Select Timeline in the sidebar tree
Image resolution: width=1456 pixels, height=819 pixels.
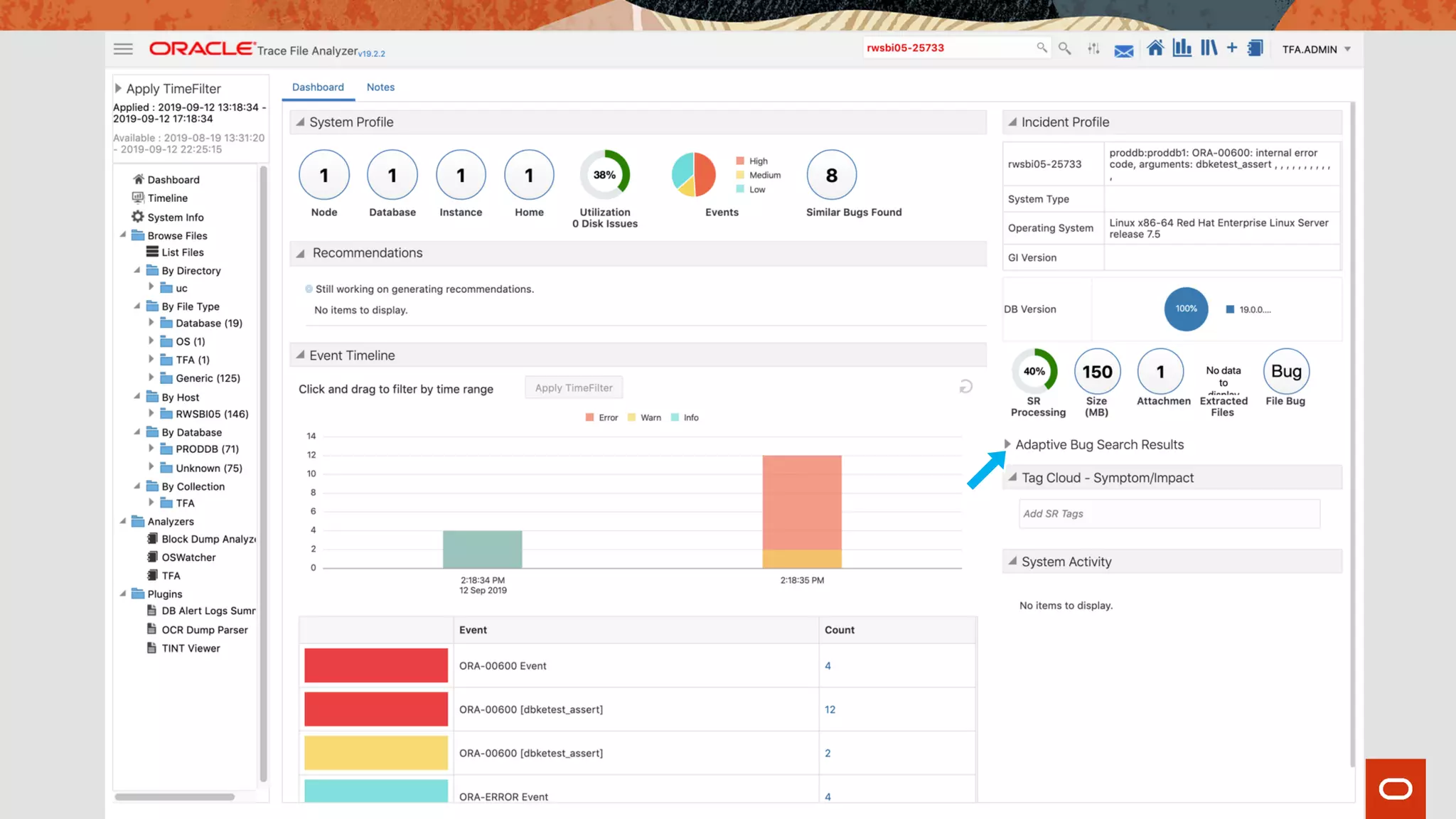(167, 198)
